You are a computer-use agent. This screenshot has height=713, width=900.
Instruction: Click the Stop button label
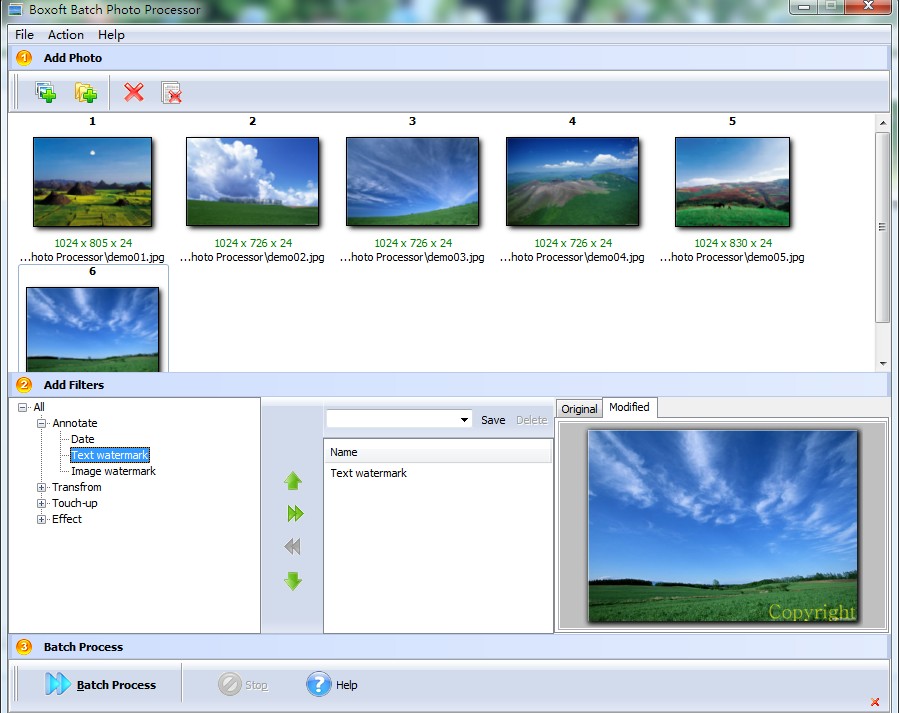[256, 685]
